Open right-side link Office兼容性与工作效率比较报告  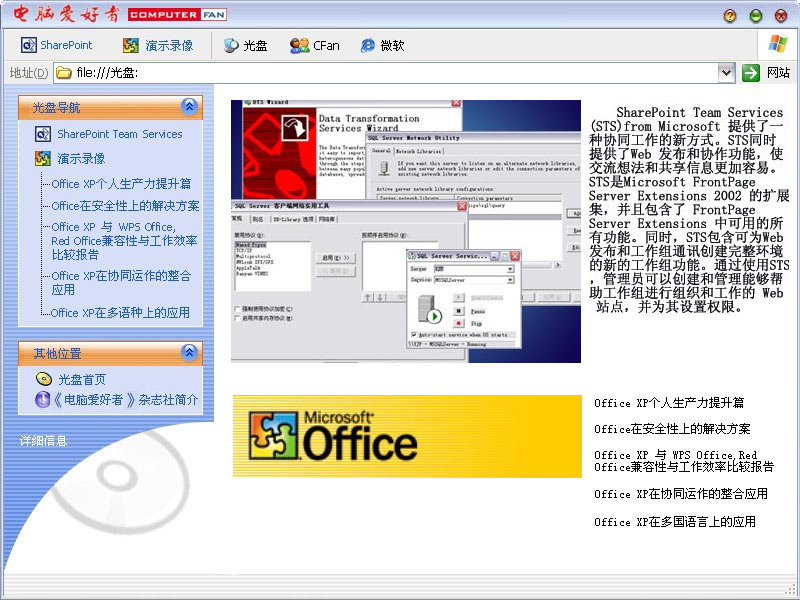[684, 461]
